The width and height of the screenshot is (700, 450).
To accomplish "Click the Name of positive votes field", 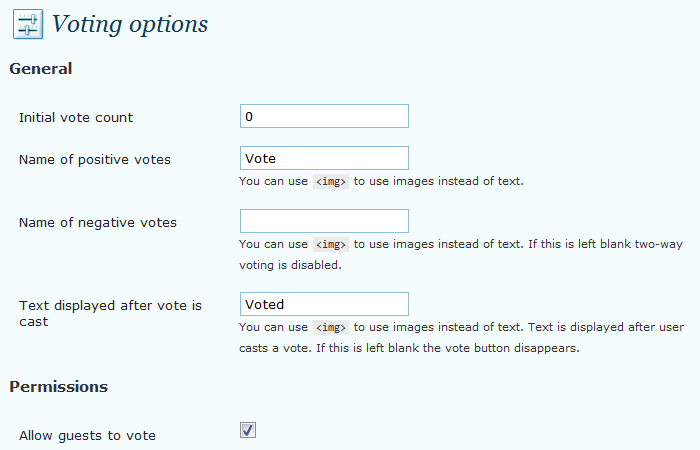I will [324, 159].
